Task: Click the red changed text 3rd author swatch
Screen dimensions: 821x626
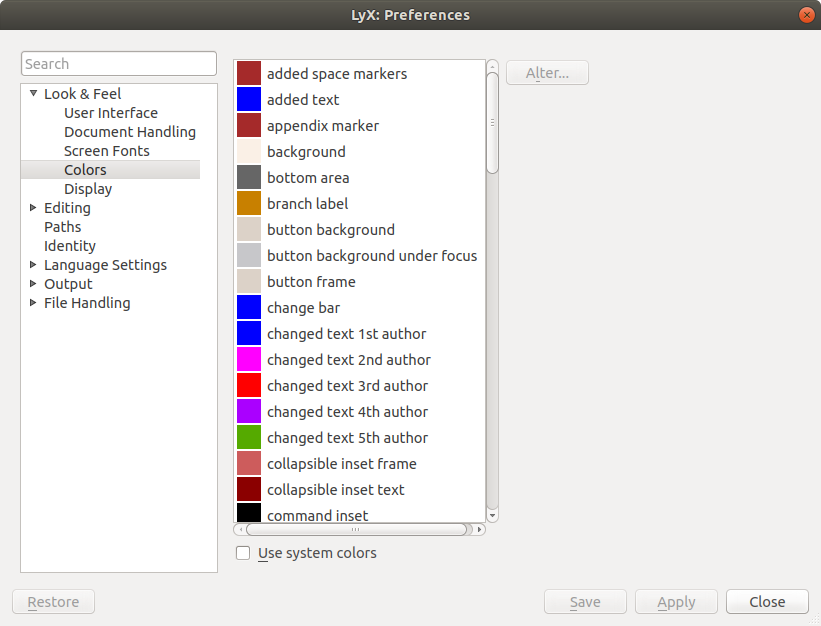Action: click(x=249, y=386)
